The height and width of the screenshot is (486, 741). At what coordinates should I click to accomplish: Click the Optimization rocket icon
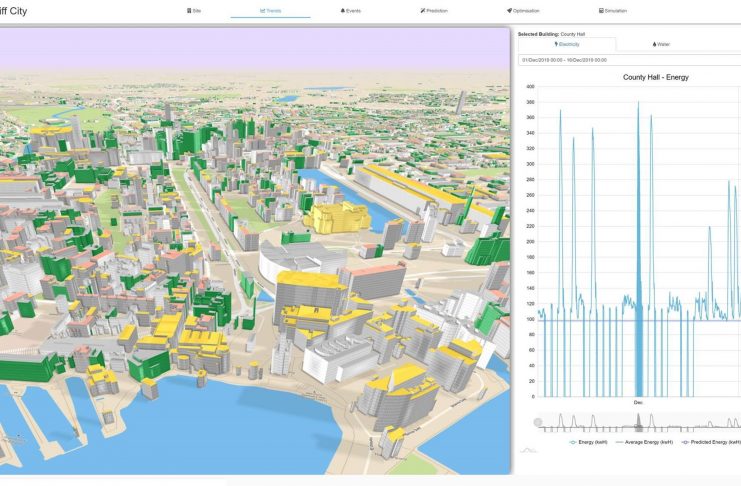pyautogui.click(x=509, y=10)
